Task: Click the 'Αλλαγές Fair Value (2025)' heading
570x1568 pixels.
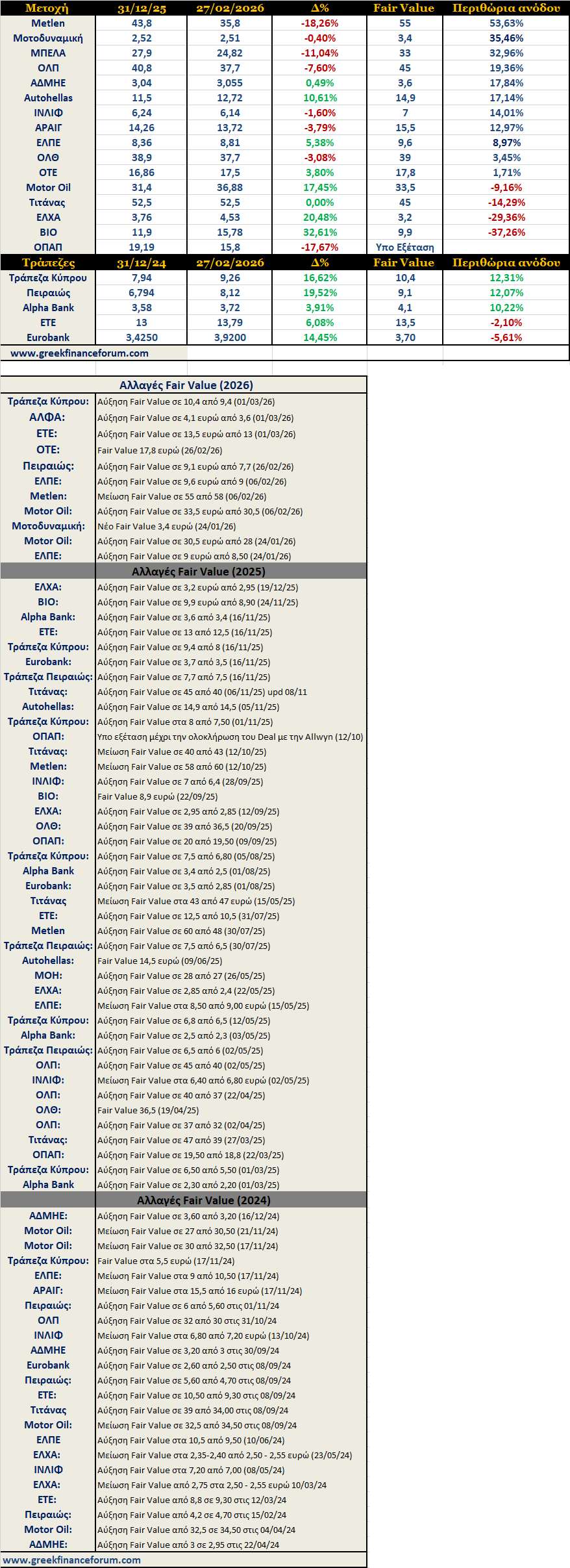Action: coord(198,572)
